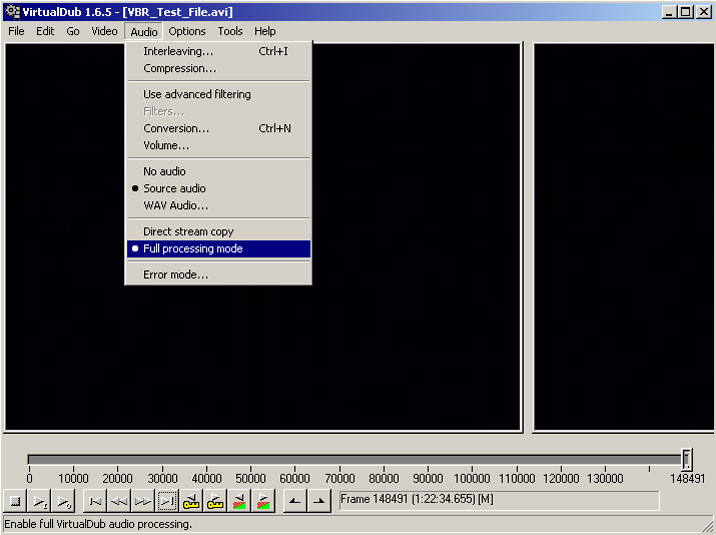Click the Stop playback button

pos(15,501)
